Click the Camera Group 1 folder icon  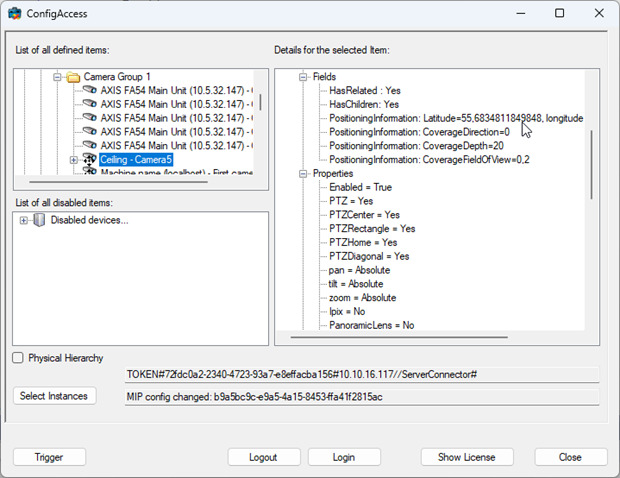(73, 77)
